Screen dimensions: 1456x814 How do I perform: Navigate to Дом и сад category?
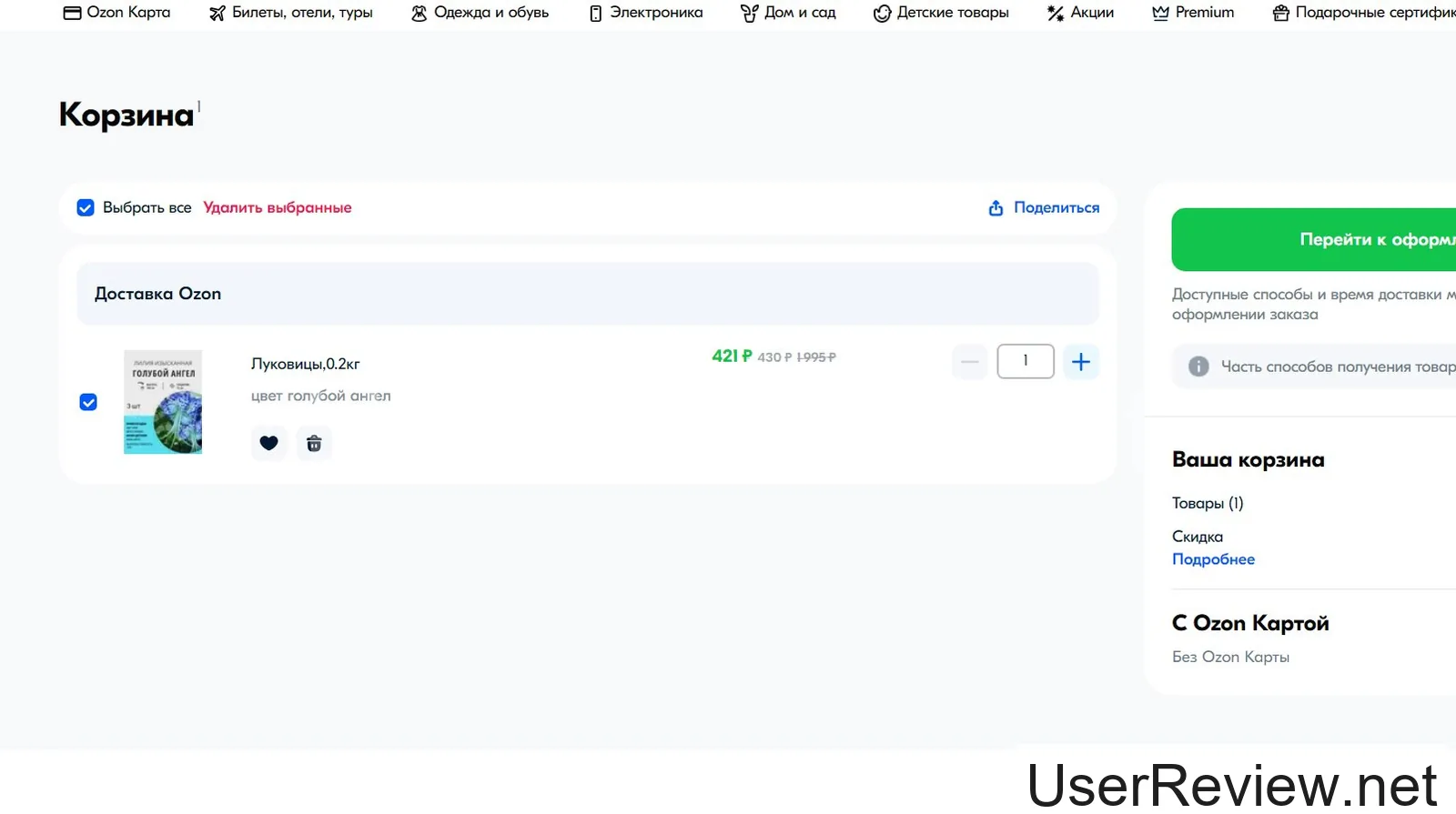[788, 13]
